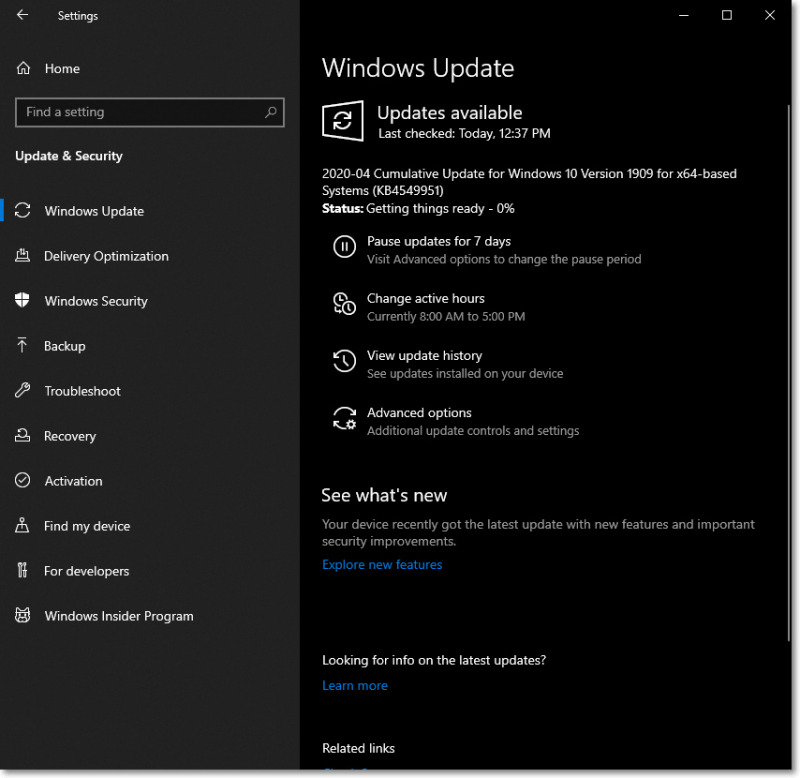Click the Advanced options gear-sync icon
The height and width of the screenshot is (778, 800).
coord(344,418)
